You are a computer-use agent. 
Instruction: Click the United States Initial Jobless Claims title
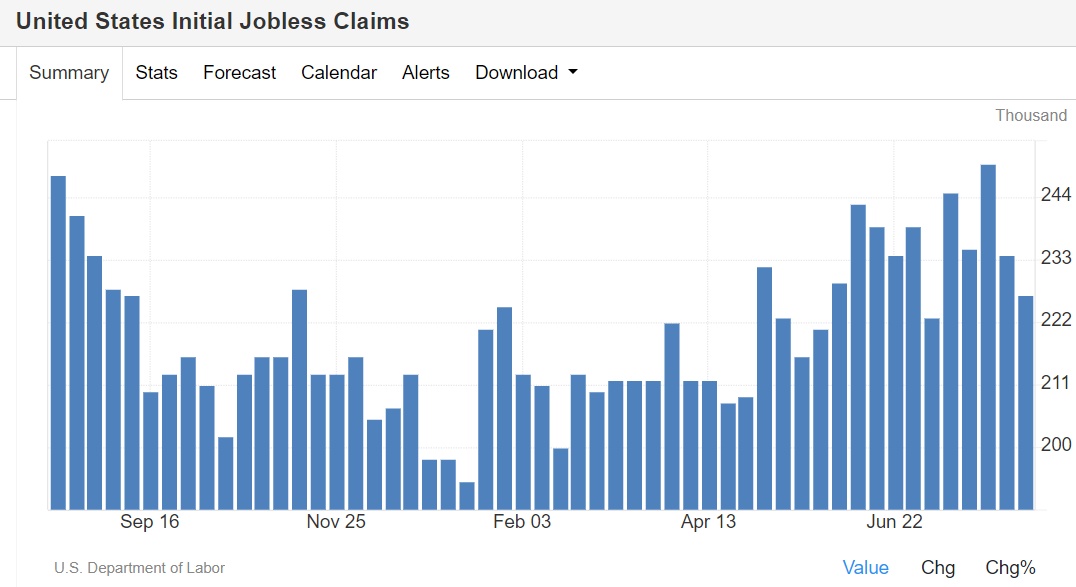213,21
